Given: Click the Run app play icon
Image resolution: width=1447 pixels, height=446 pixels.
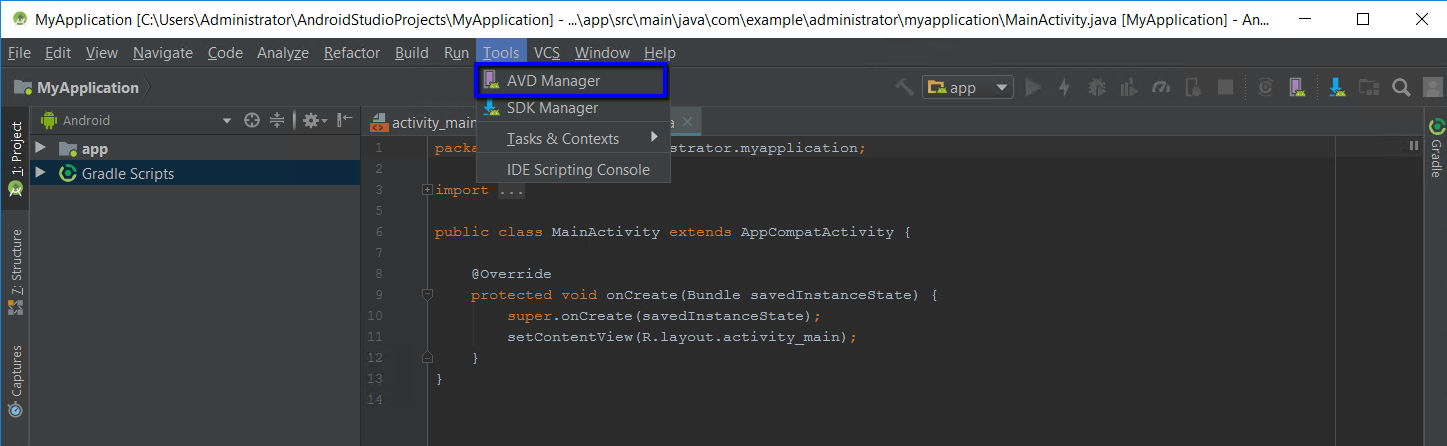Looking at the screenshot, I should pos(1033,87).
